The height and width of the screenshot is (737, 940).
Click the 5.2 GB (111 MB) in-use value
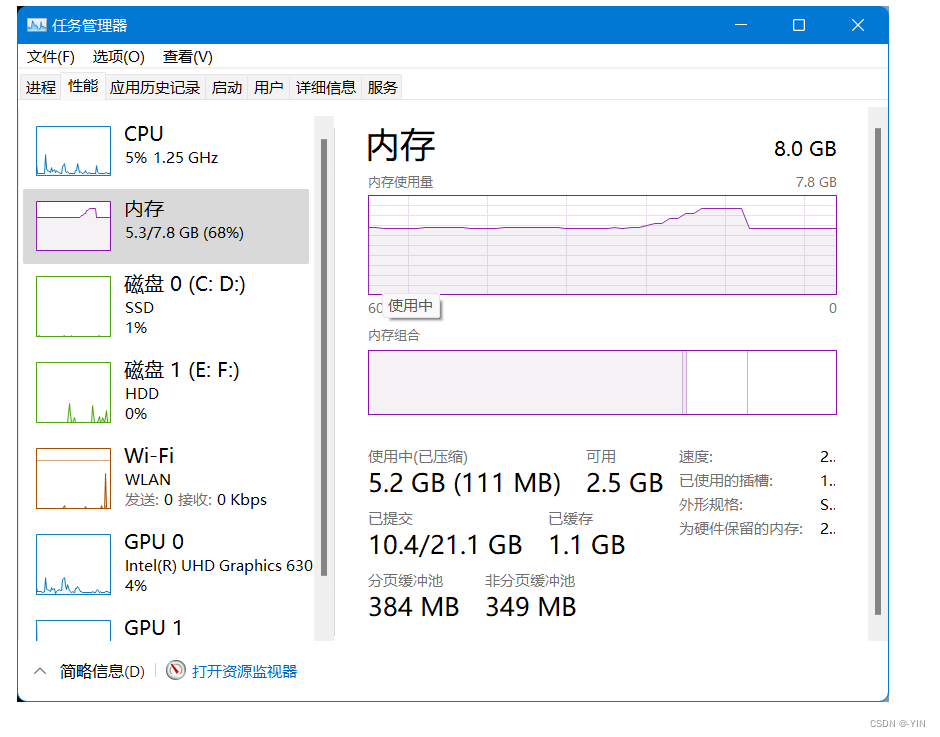click(x=465, y=483)
